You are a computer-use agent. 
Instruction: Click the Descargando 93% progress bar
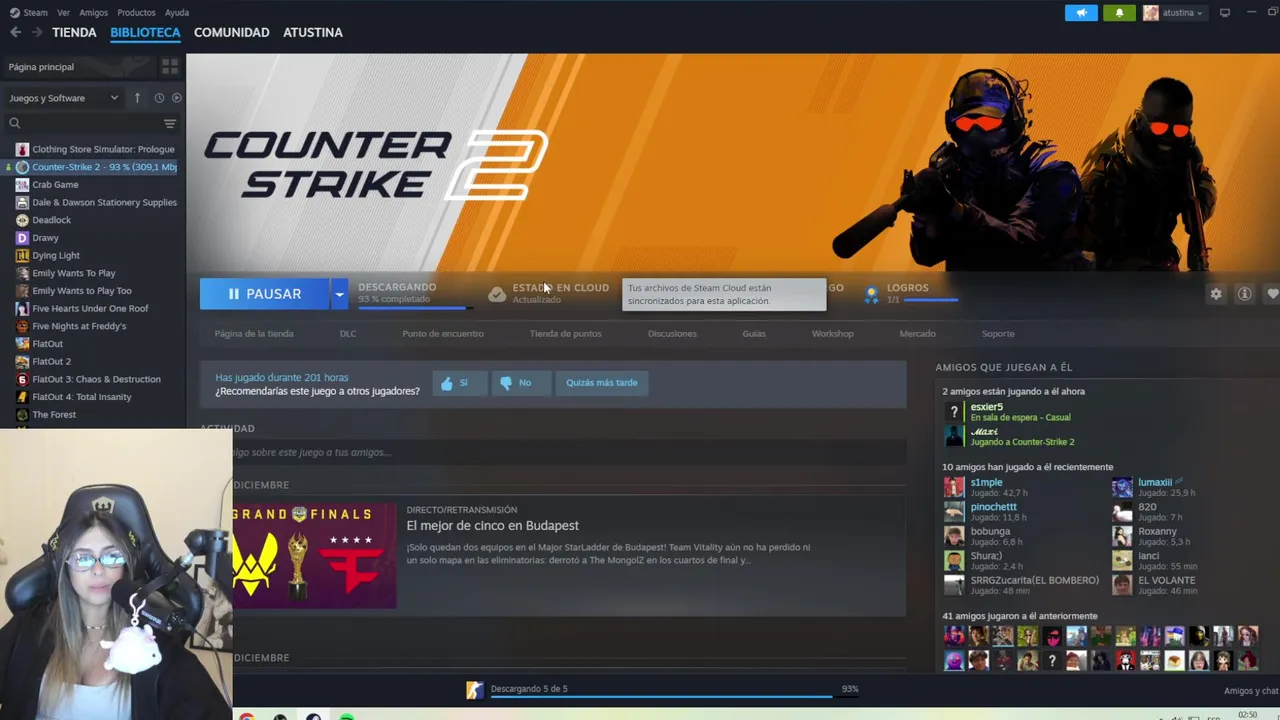[x=415, y=307]
